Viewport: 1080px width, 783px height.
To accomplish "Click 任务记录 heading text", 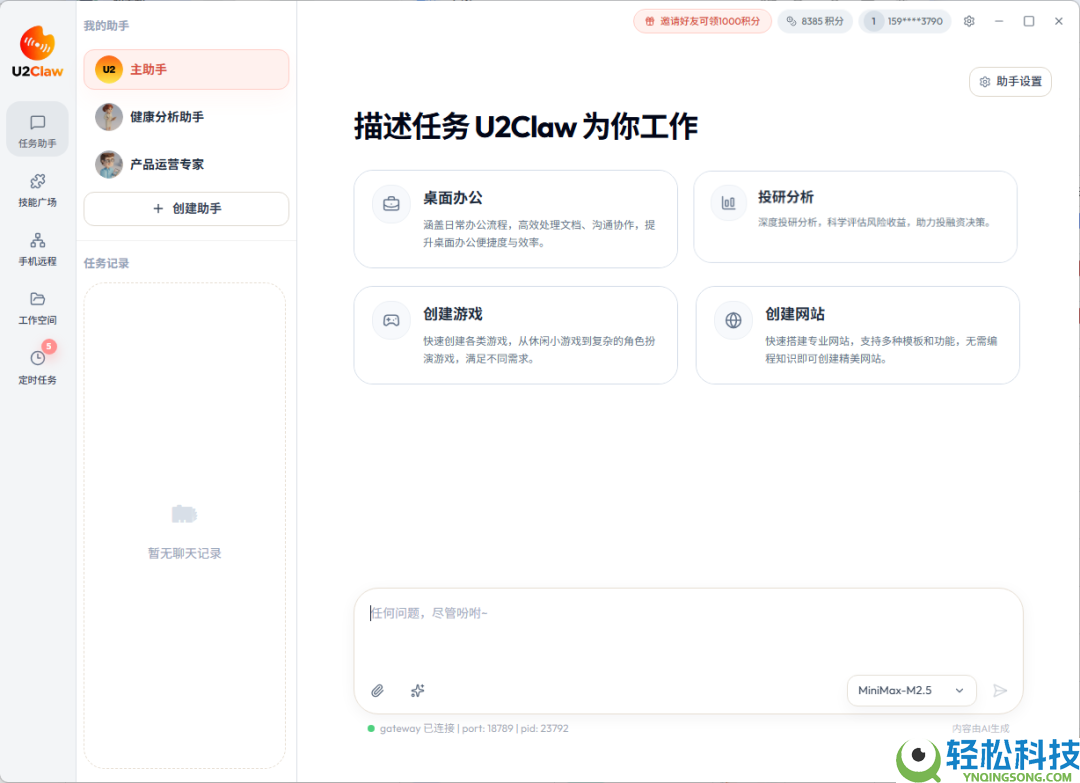I will coord(106,263).
